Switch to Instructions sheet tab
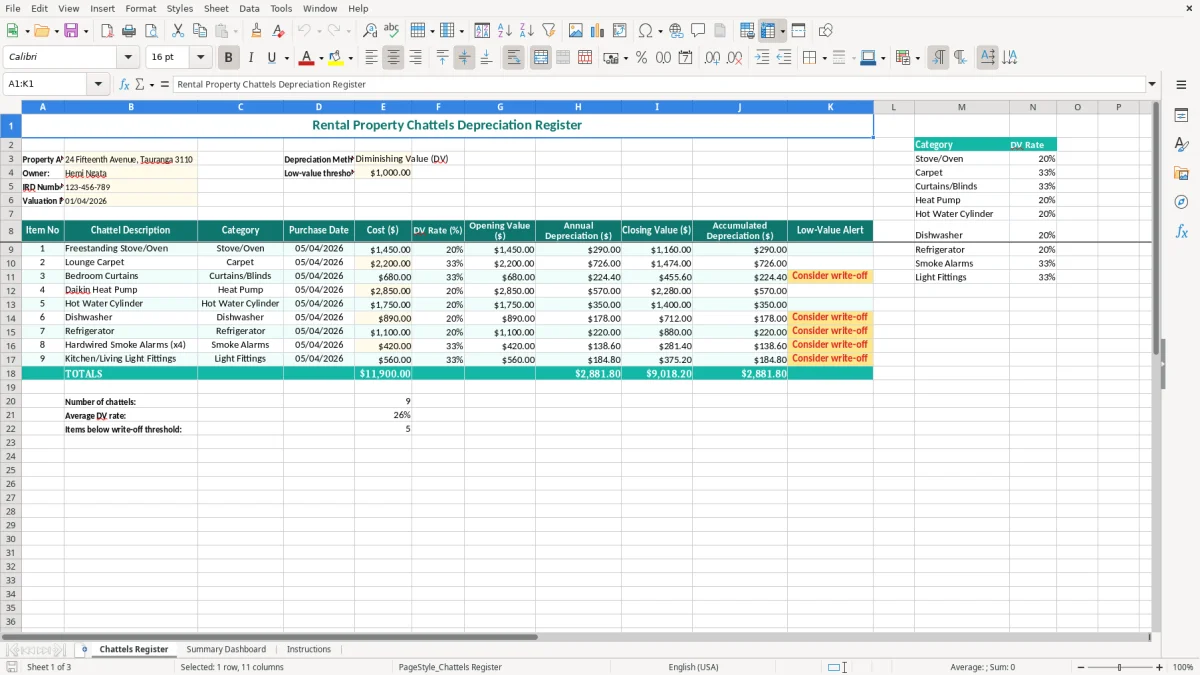Screen dimensions: 1200x675 [309, 649]
